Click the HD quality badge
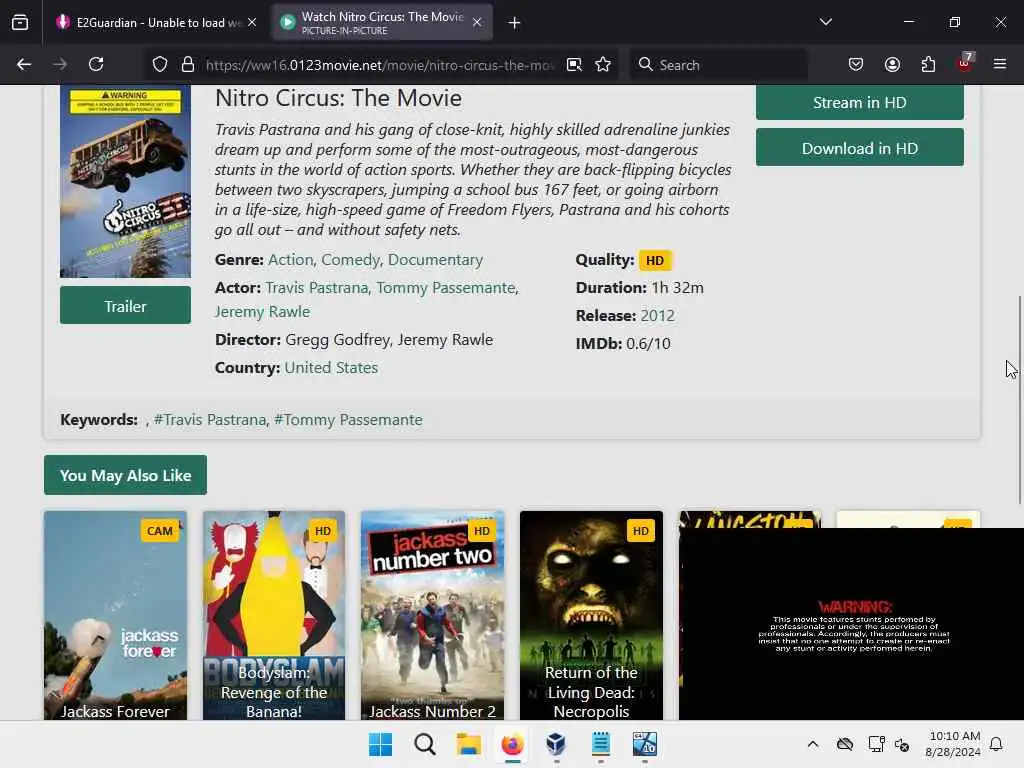The width and height of the screenshot is (1024, 768). point(655,261)
